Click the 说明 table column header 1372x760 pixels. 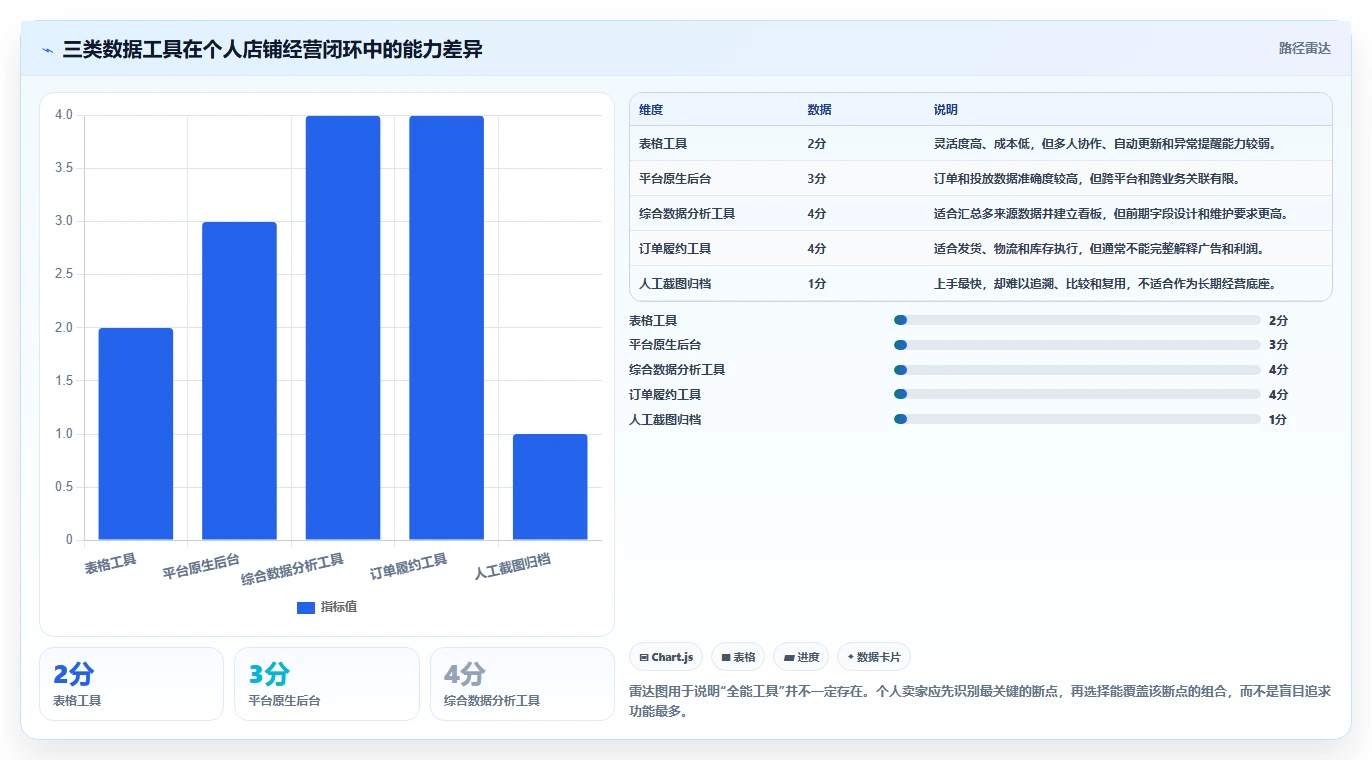click(946, 110)
